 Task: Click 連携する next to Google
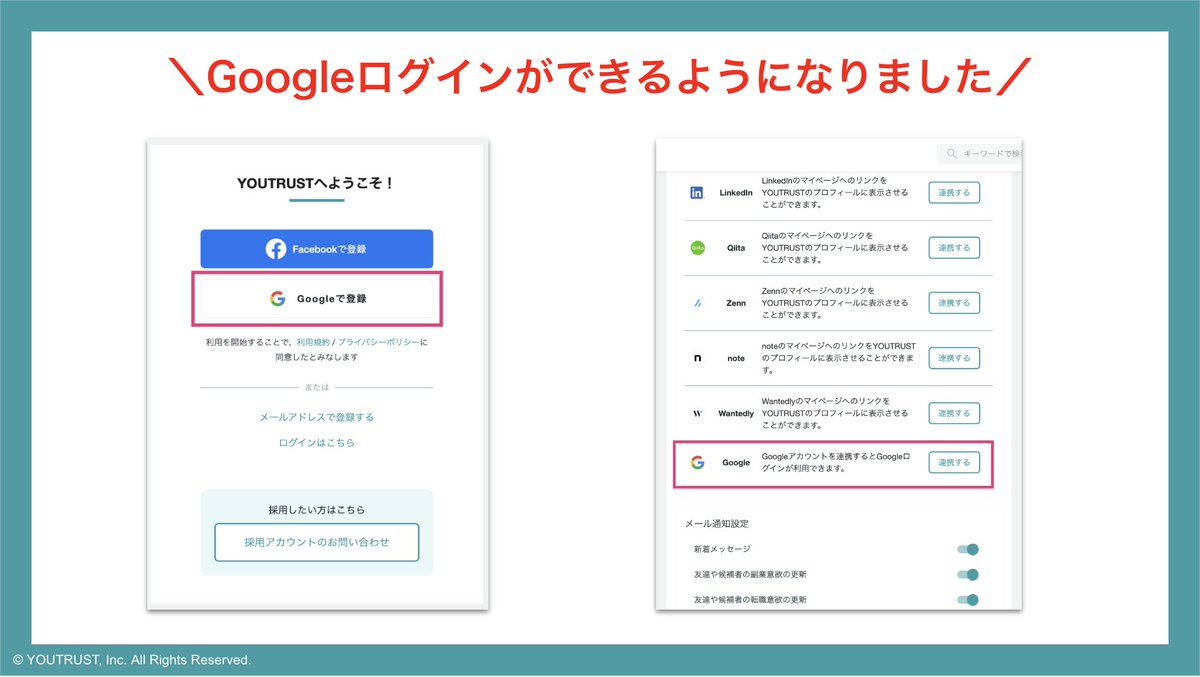[x=954, y=462]
